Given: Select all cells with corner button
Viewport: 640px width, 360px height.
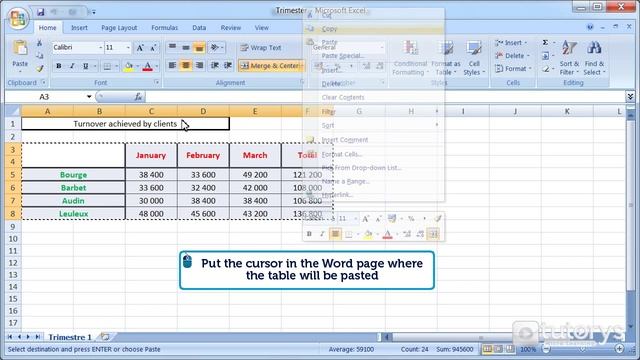Looking at the screenshot, I should [x=13, y=111].
